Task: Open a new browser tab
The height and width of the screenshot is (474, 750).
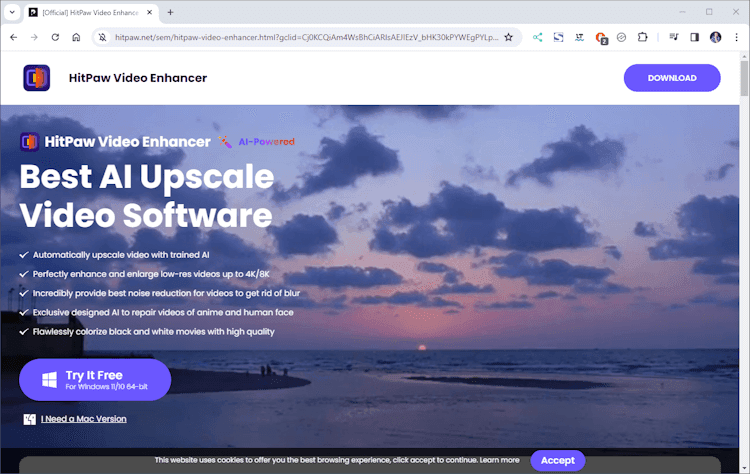Action: point(170,12)
